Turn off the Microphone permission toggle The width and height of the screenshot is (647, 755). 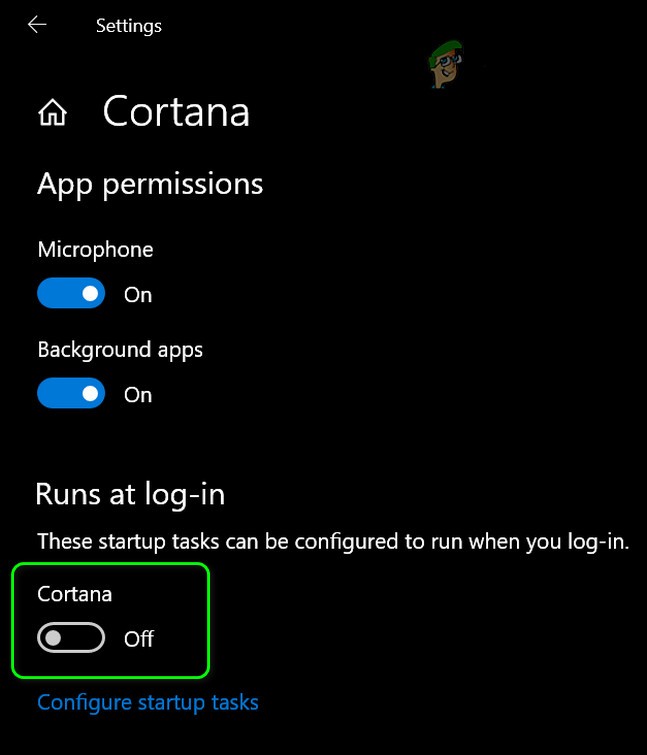71,294
